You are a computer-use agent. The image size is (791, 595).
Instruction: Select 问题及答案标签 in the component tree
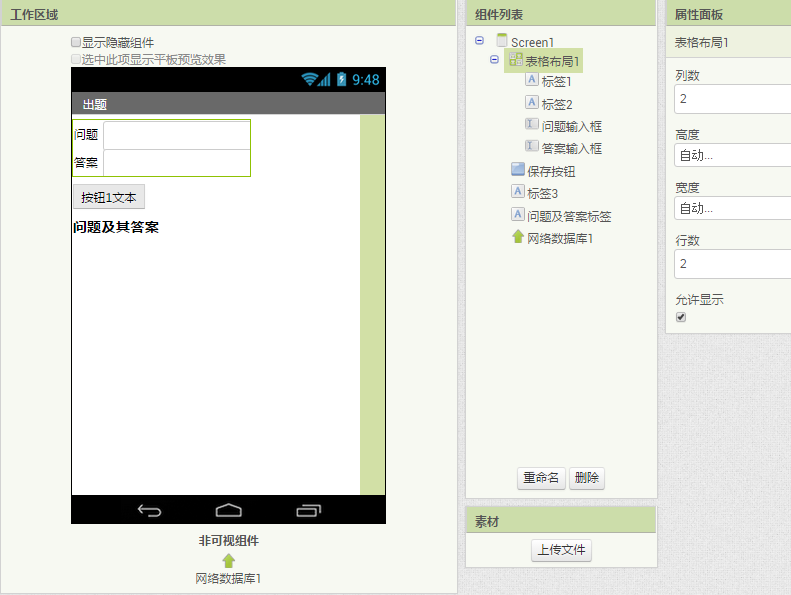coord(569,216)
